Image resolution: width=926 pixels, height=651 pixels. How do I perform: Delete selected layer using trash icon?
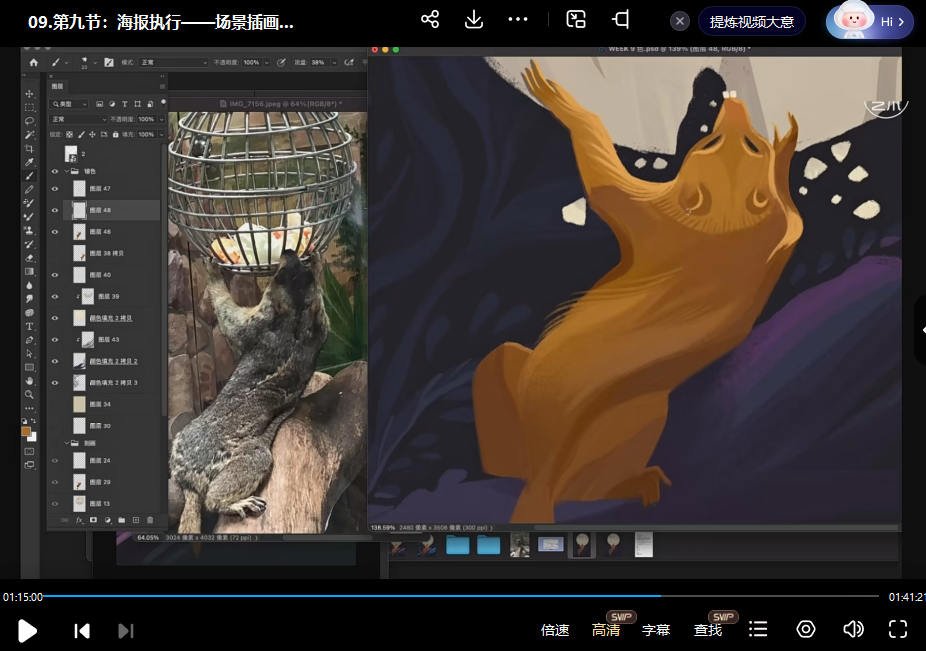tap(150, 520)
